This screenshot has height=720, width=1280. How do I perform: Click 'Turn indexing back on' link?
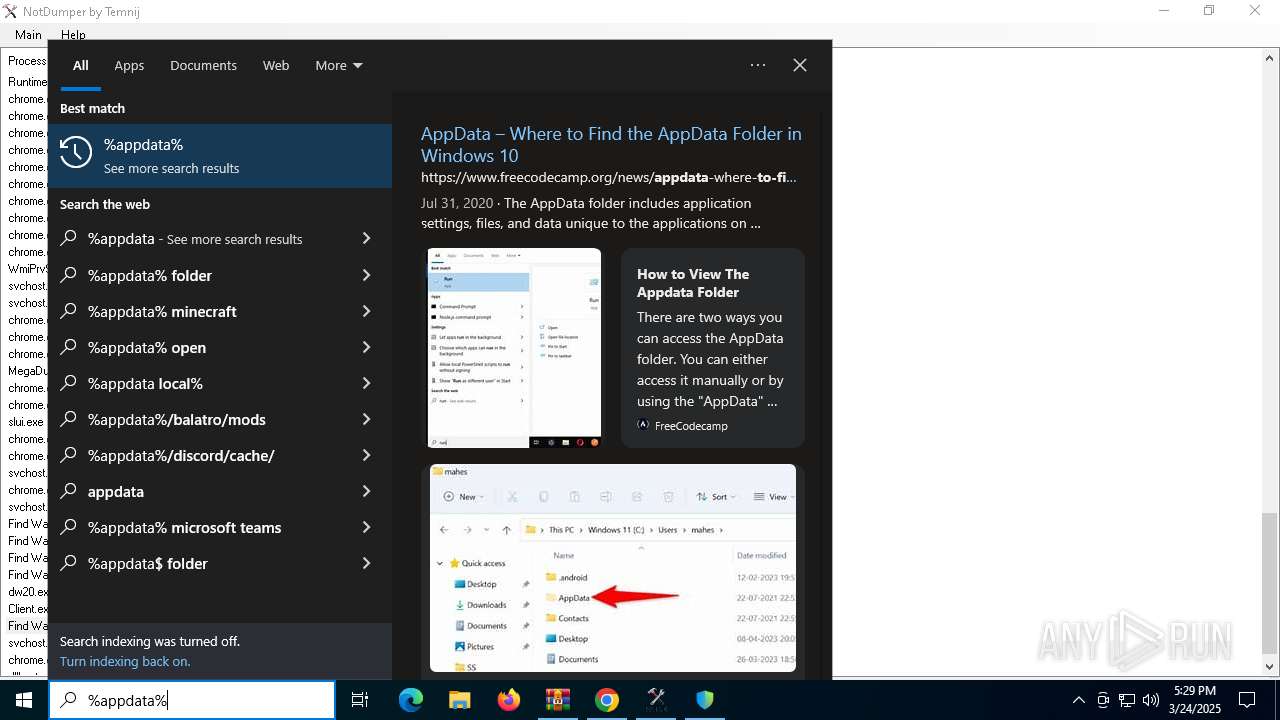(x=125, y=661)
